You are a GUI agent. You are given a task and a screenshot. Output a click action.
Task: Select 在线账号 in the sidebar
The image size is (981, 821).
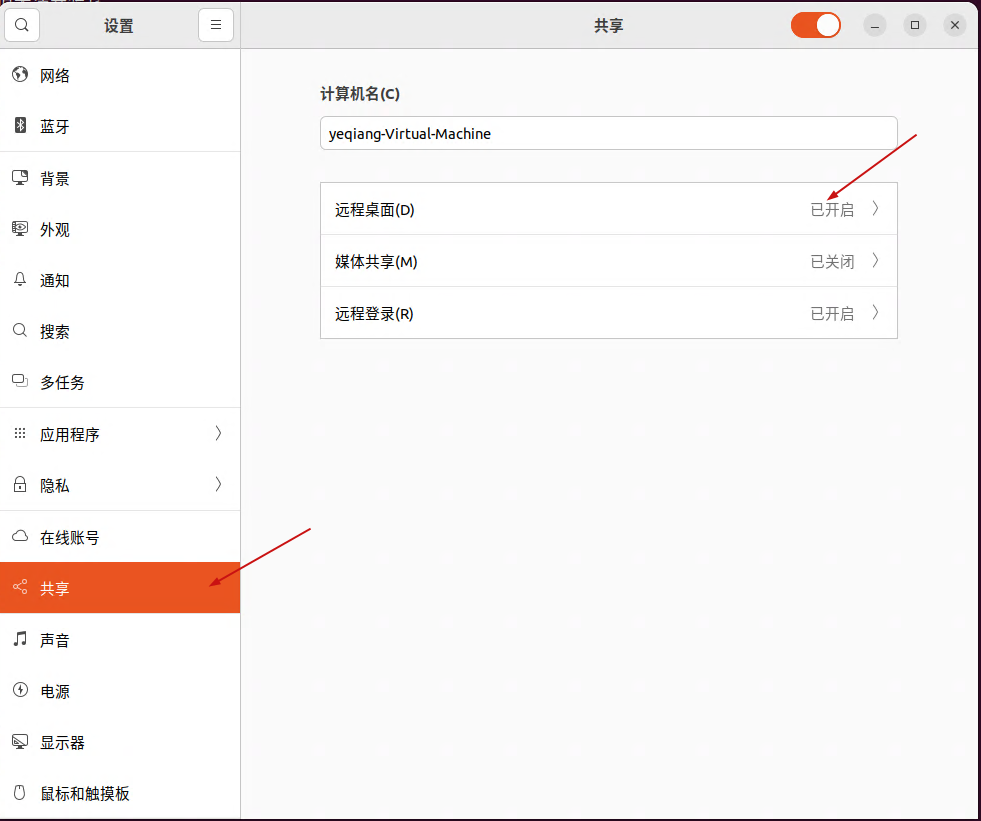coord(120,537)
